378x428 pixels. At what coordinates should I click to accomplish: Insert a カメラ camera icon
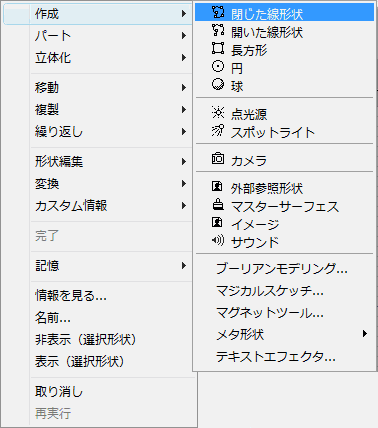tap(218, 158)
